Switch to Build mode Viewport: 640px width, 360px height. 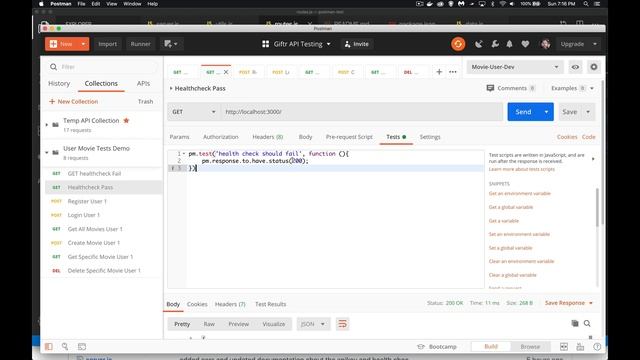[x=491, y=347]
